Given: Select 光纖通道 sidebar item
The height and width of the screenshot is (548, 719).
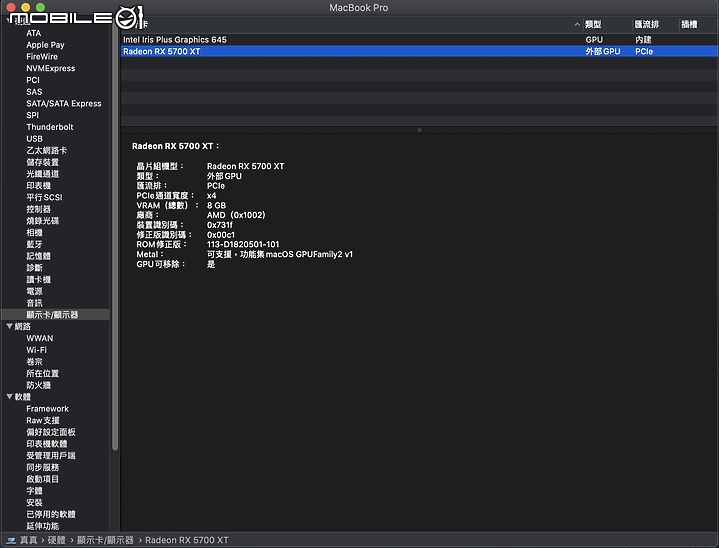Looking at the screenshot, I should (x=43, y=174).
